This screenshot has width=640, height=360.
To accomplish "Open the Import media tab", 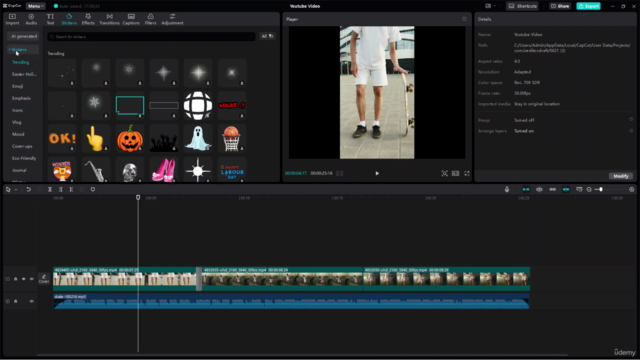I will tap(12, 19).
